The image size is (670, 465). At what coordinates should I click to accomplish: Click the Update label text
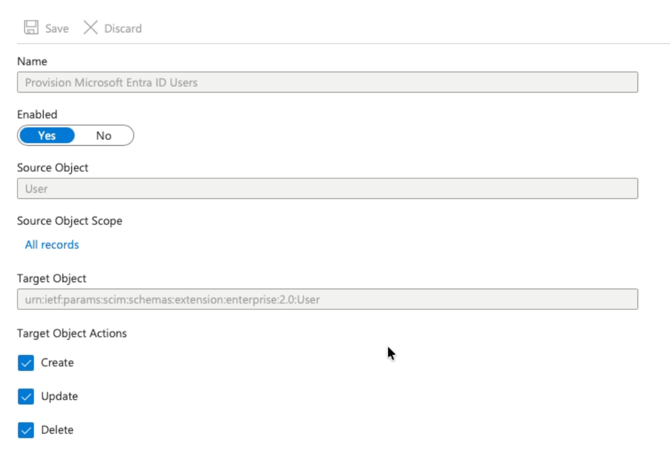point(59,397)
